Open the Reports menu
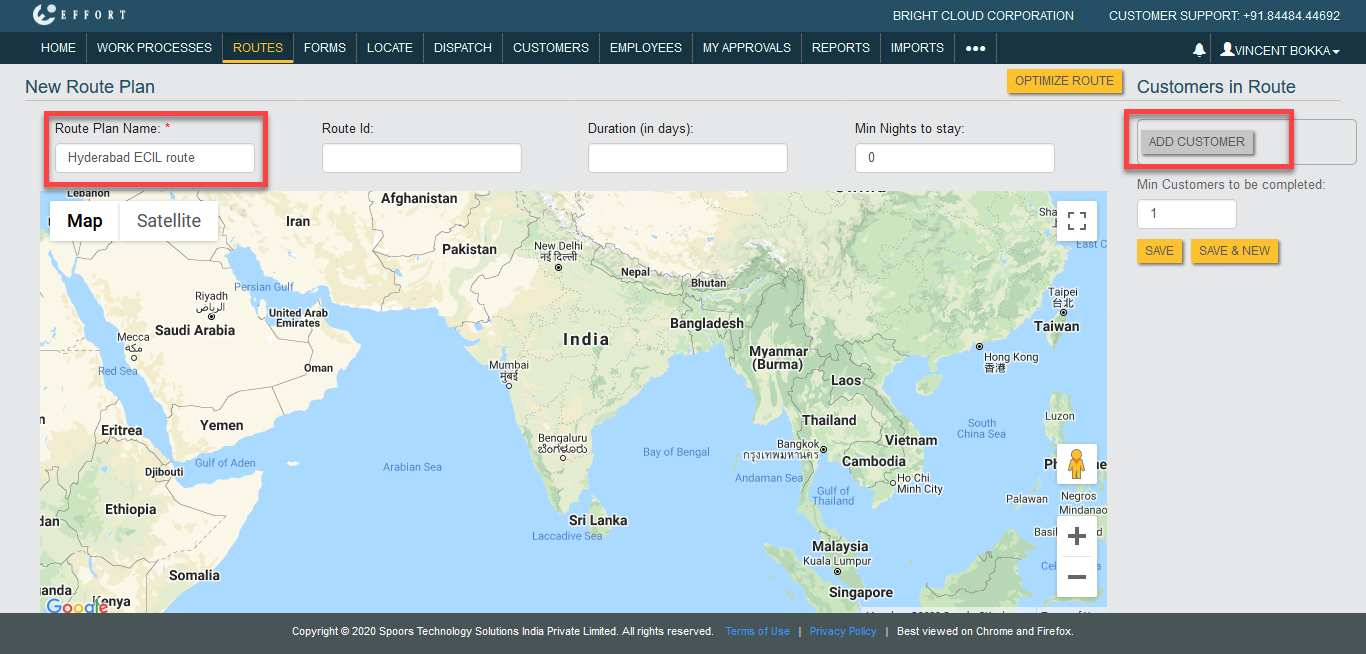 (x=840, y=48)
